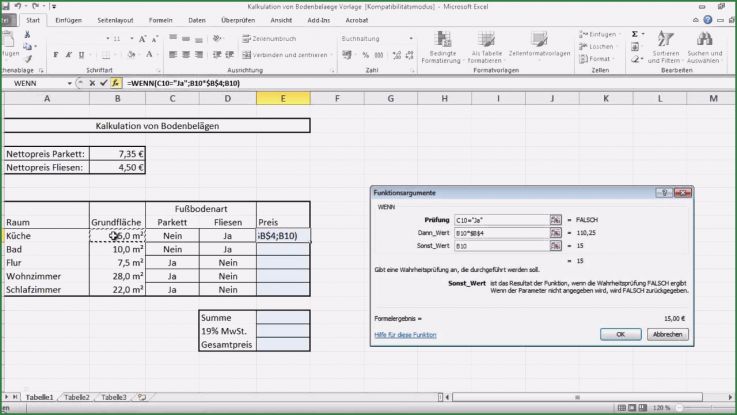This screenshot has height=415, width=737.
Task: Collapse dialog via Prüfung range selector icon
Action: (x=556, y=218)
